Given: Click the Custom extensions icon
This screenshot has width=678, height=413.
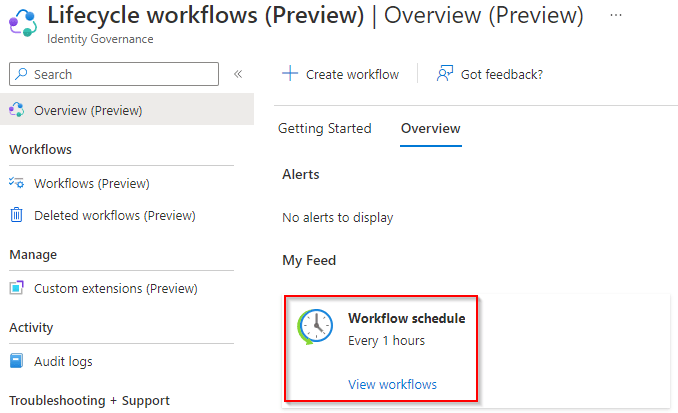Looking at the screenshot, I should click(16, 288).
